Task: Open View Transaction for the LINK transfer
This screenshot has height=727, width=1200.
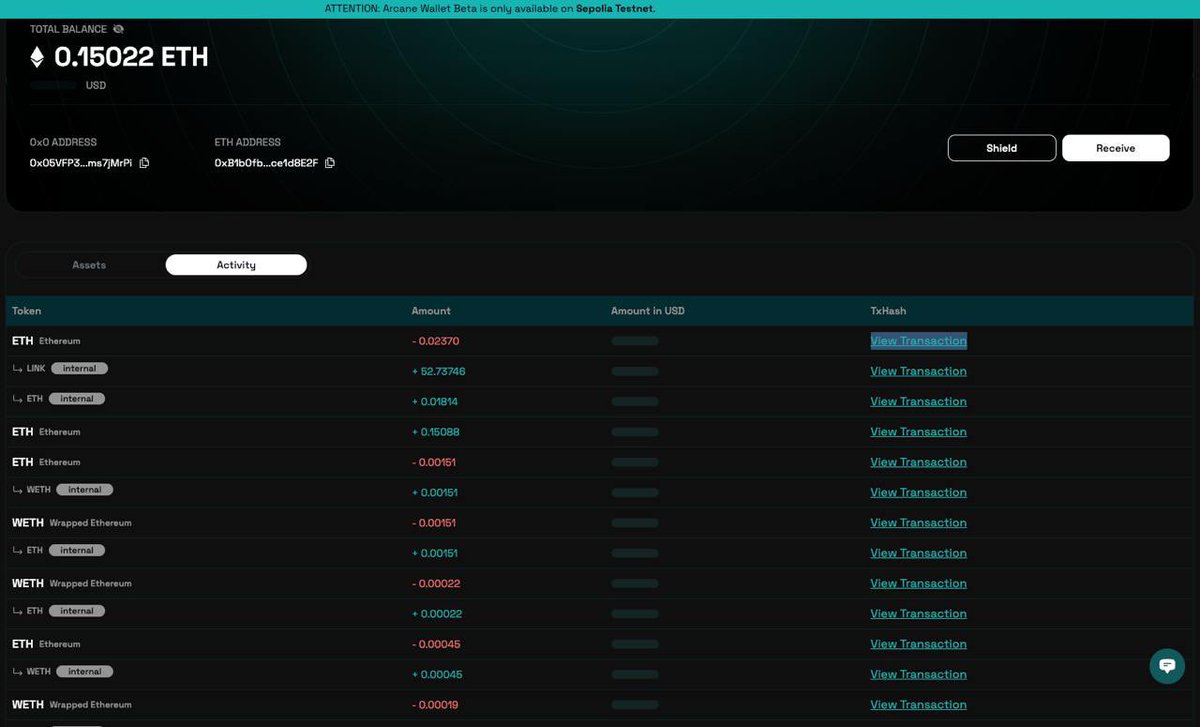Action: point(918,371)
